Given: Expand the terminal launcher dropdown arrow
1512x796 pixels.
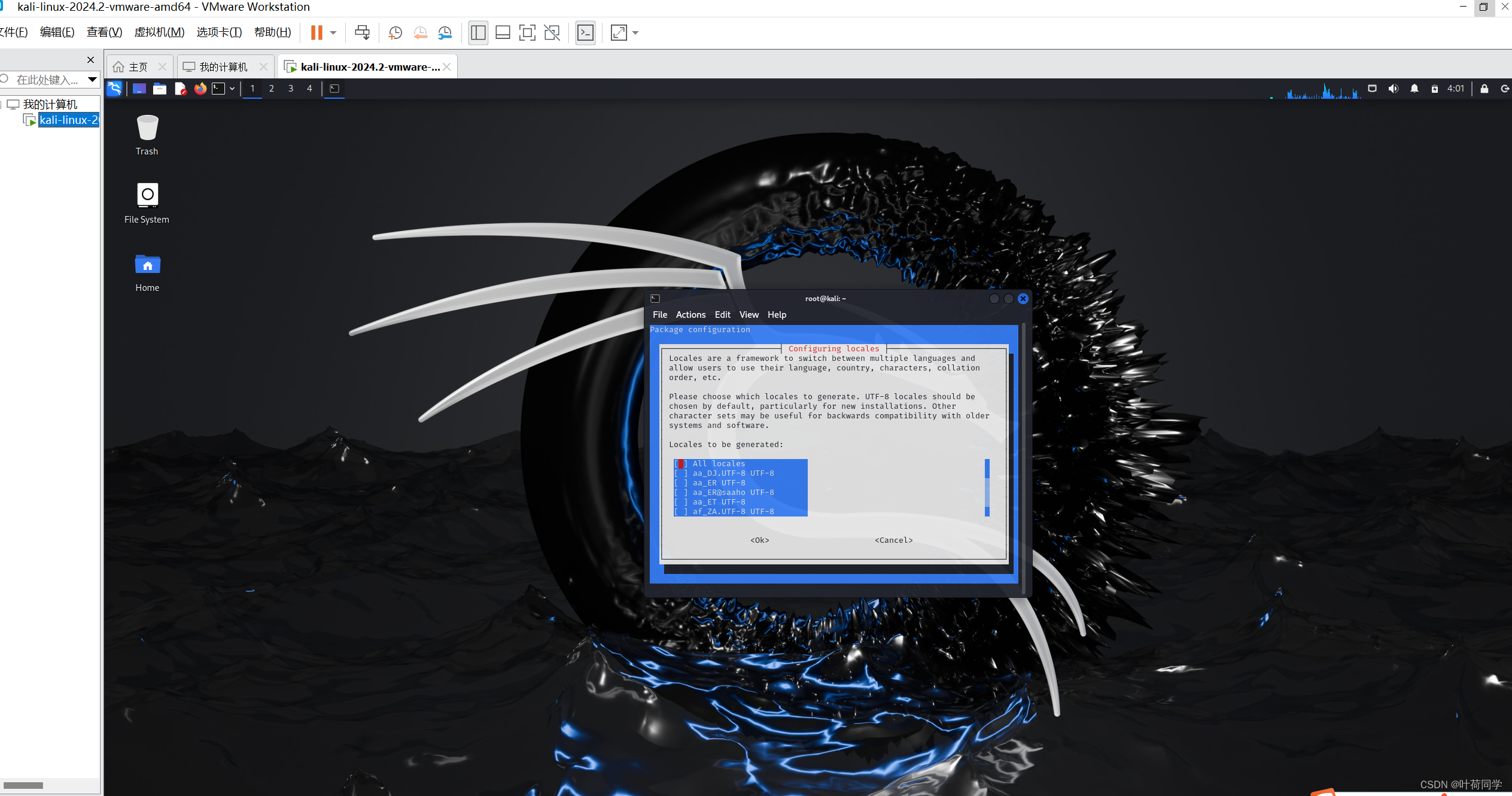Looking at the screenshot, I should coord(232,89).
